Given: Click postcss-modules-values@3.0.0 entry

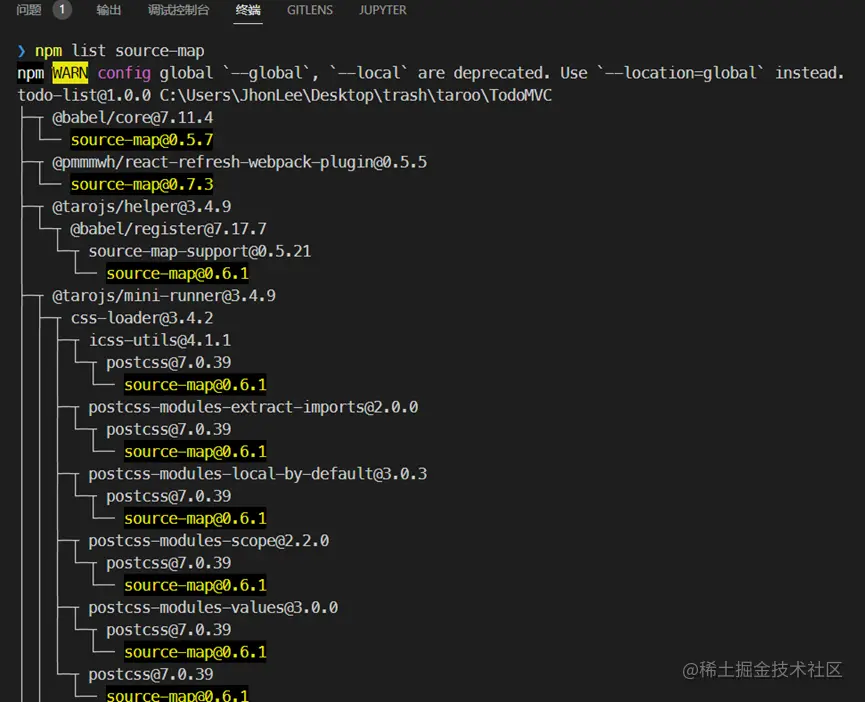Looking at the screenshot, I should coord(213,608).
